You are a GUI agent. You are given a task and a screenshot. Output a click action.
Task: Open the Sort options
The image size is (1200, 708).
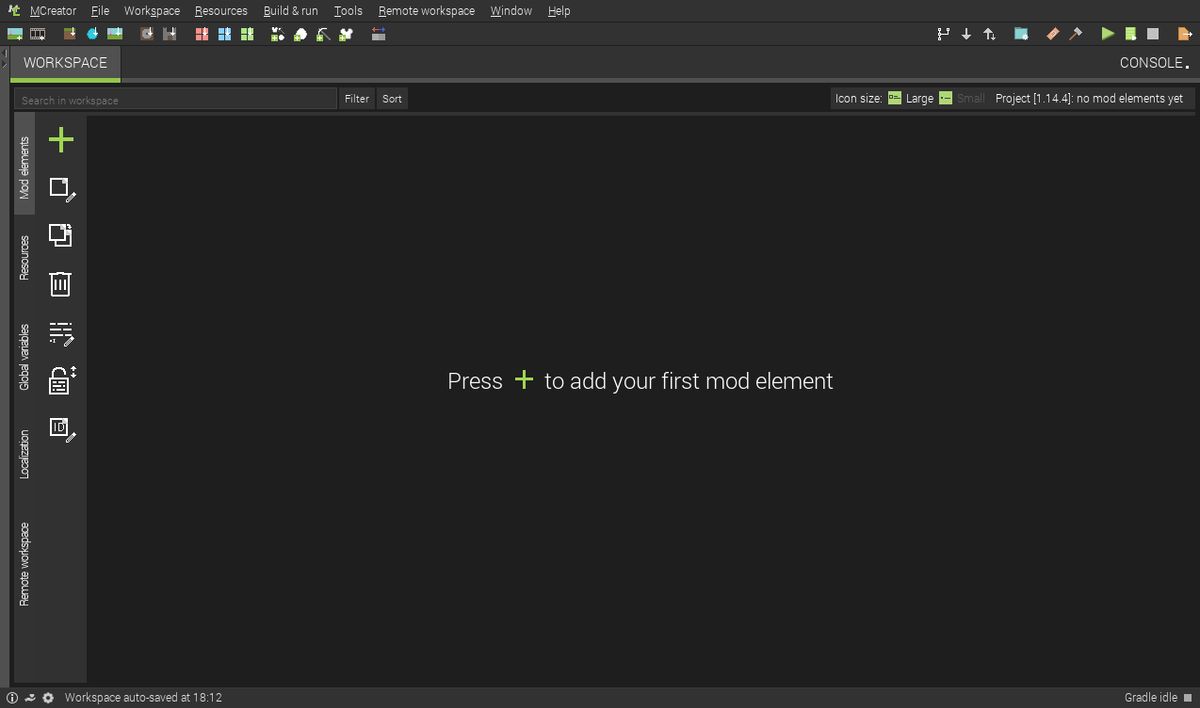click(391, 98)
